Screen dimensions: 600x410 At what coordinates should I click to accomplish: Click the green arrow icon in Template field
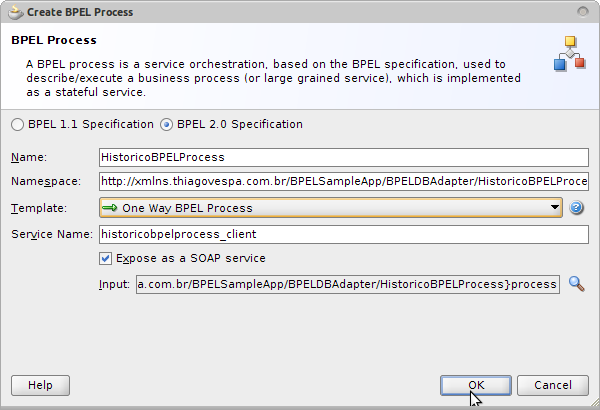109,207
